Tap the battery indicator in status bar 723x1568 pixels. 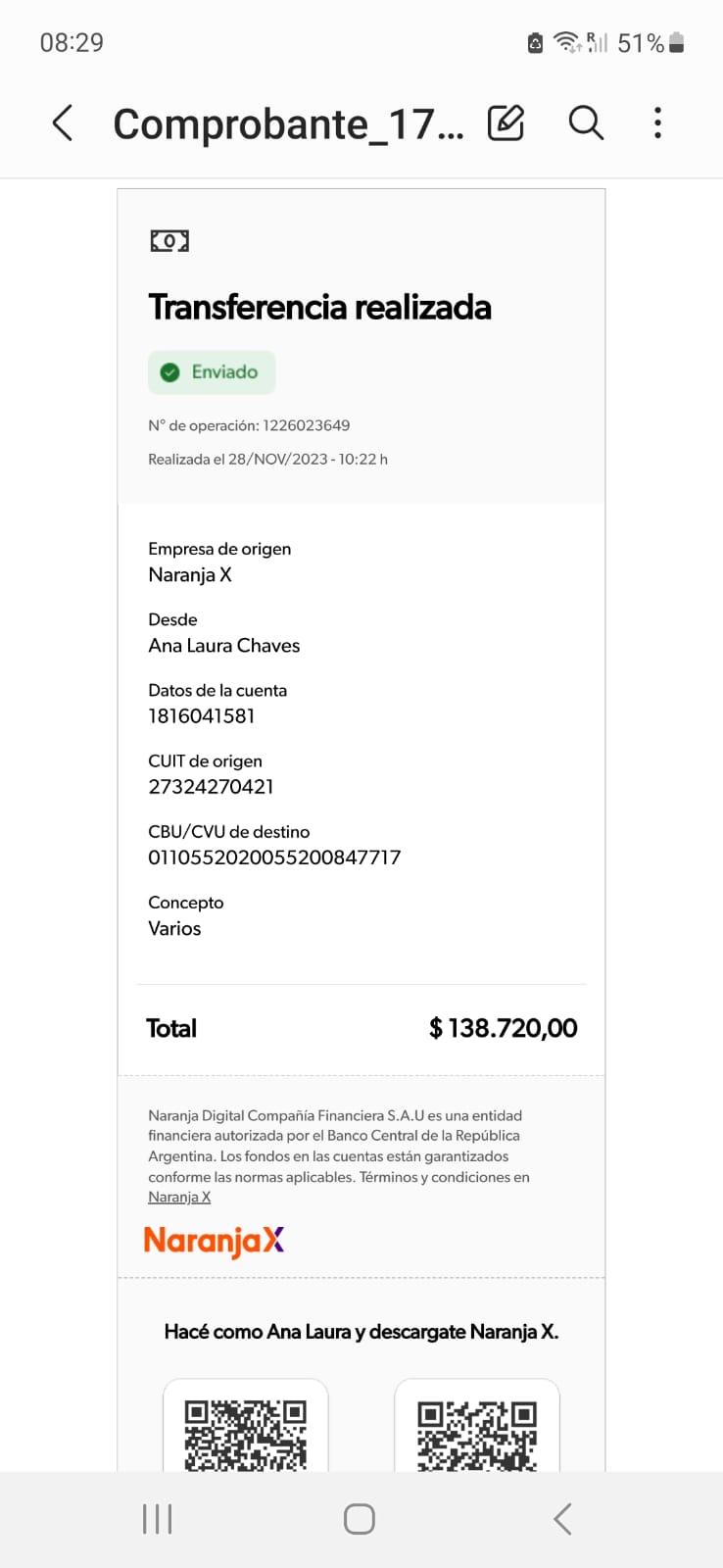pyautogui.click(x=676, y=43)
